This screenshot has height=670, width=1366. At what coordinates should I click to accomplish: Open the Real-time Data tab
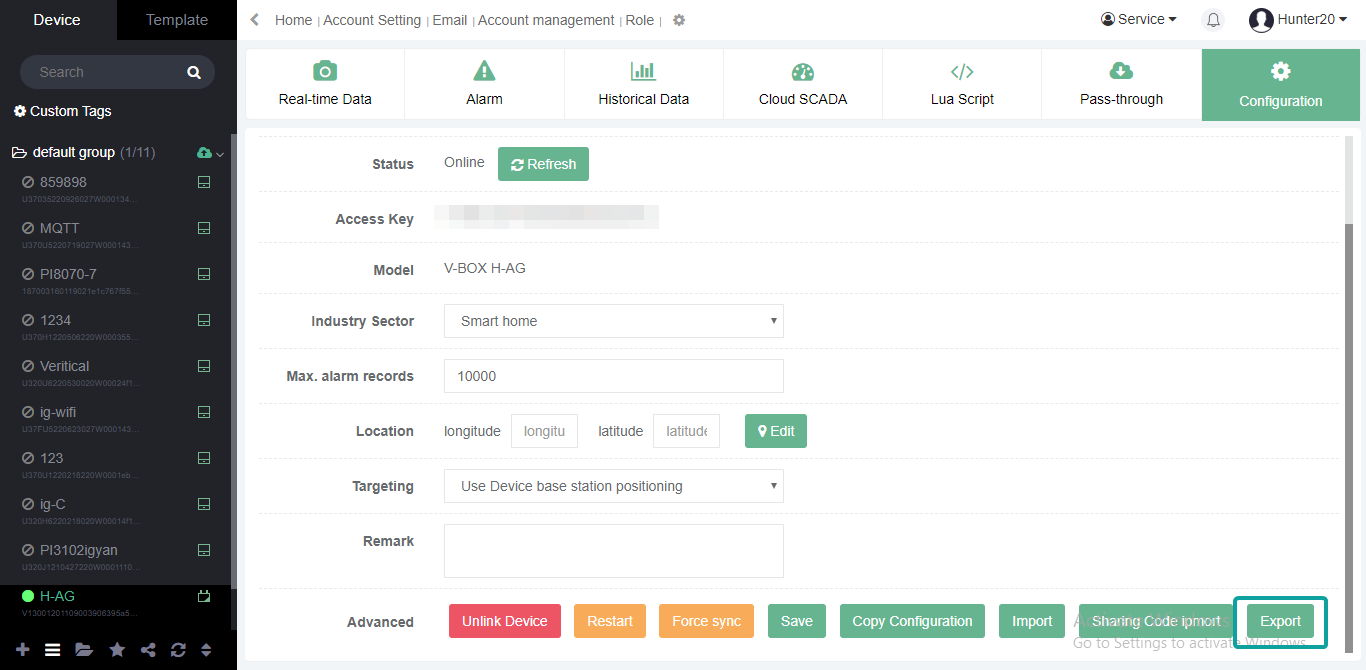tap(325, 84)
